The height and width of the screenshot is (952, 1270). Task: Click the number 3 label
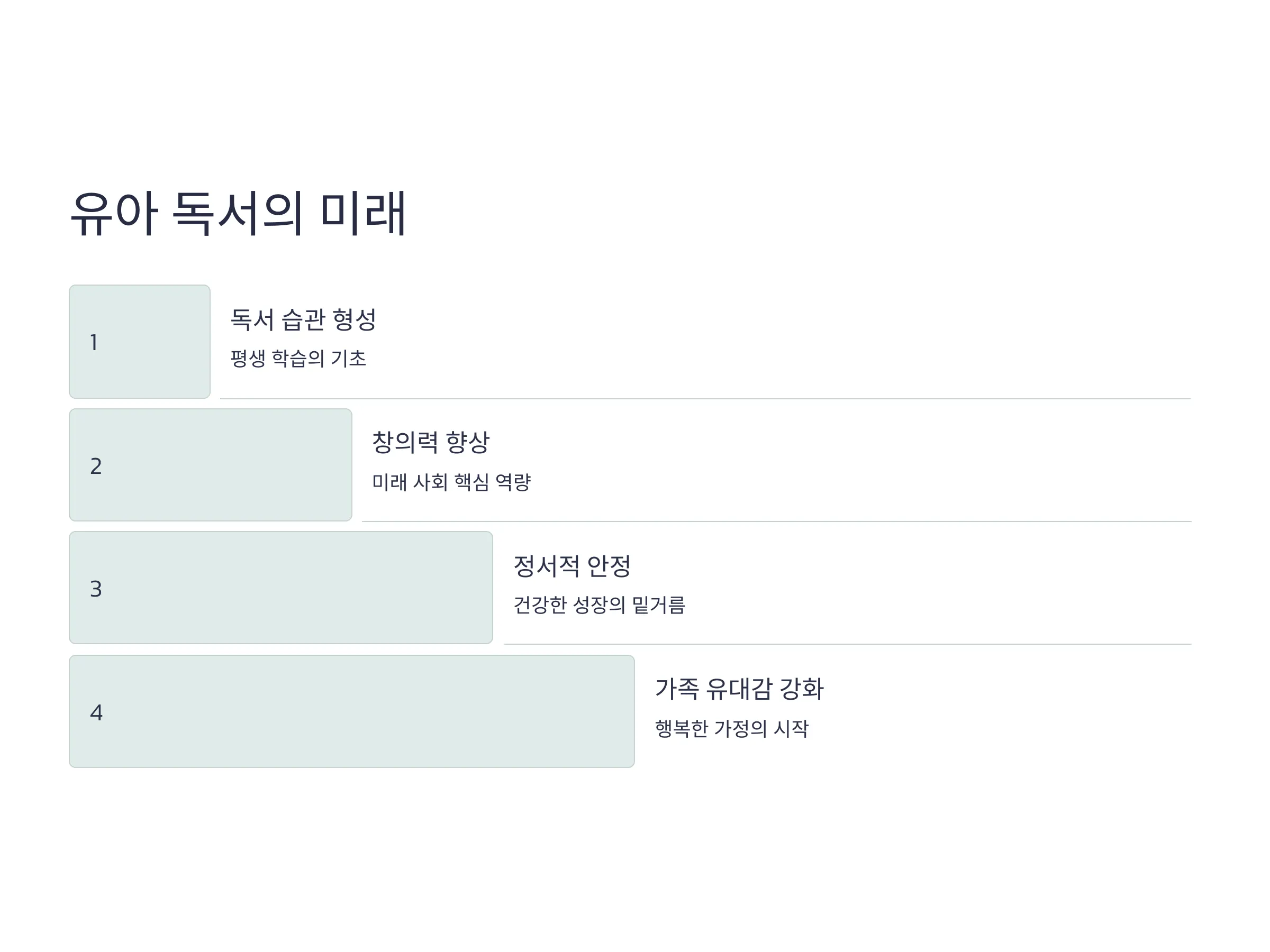coord(96,589)
